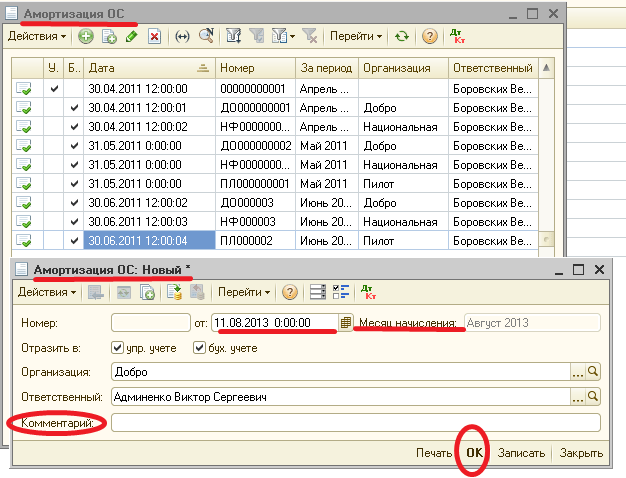Viewport: 626px width, 478px height.
Task: Open help in Новый document toolbar
Action: 290,292
